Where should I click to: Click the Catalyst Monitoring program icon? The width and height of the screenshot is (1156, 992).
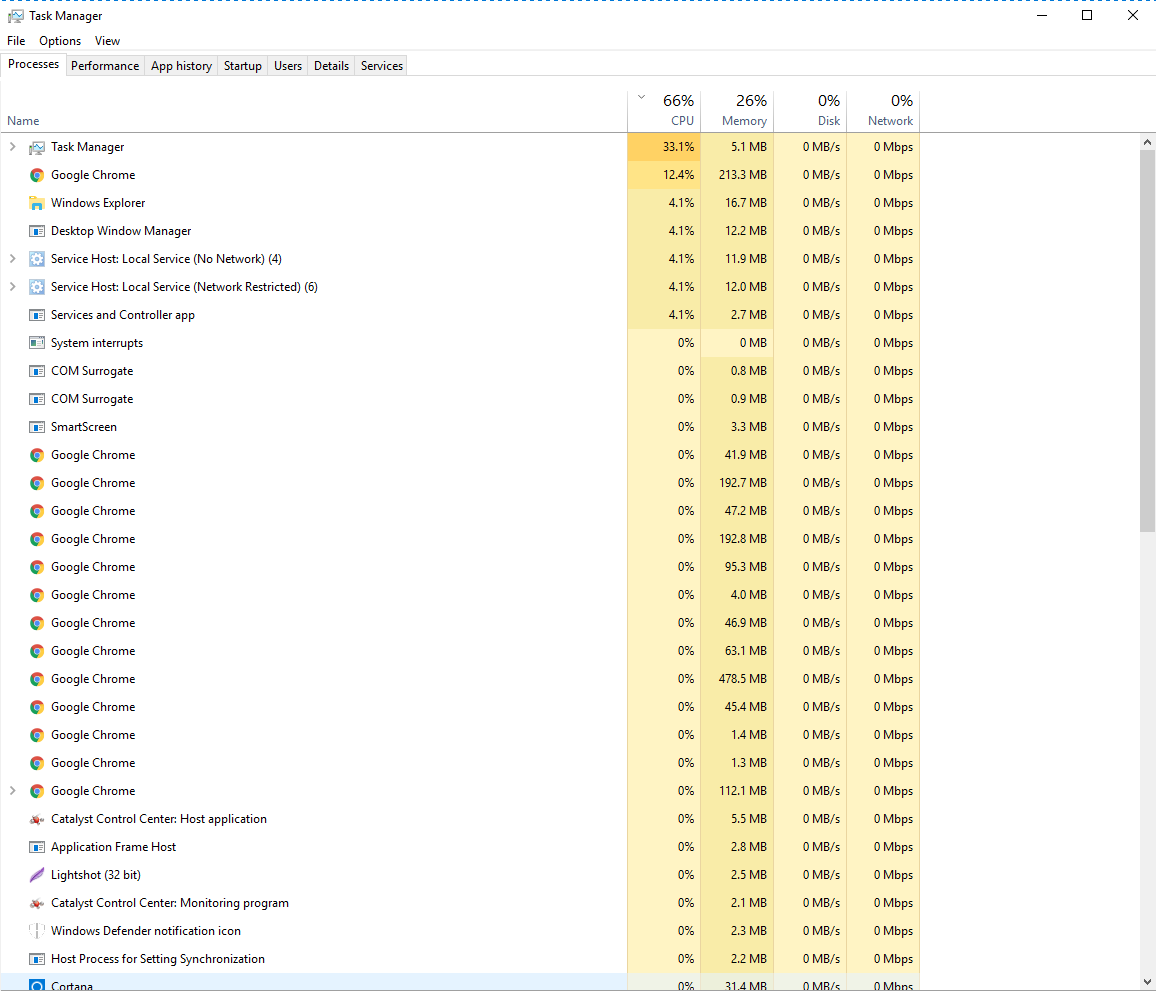36,904
